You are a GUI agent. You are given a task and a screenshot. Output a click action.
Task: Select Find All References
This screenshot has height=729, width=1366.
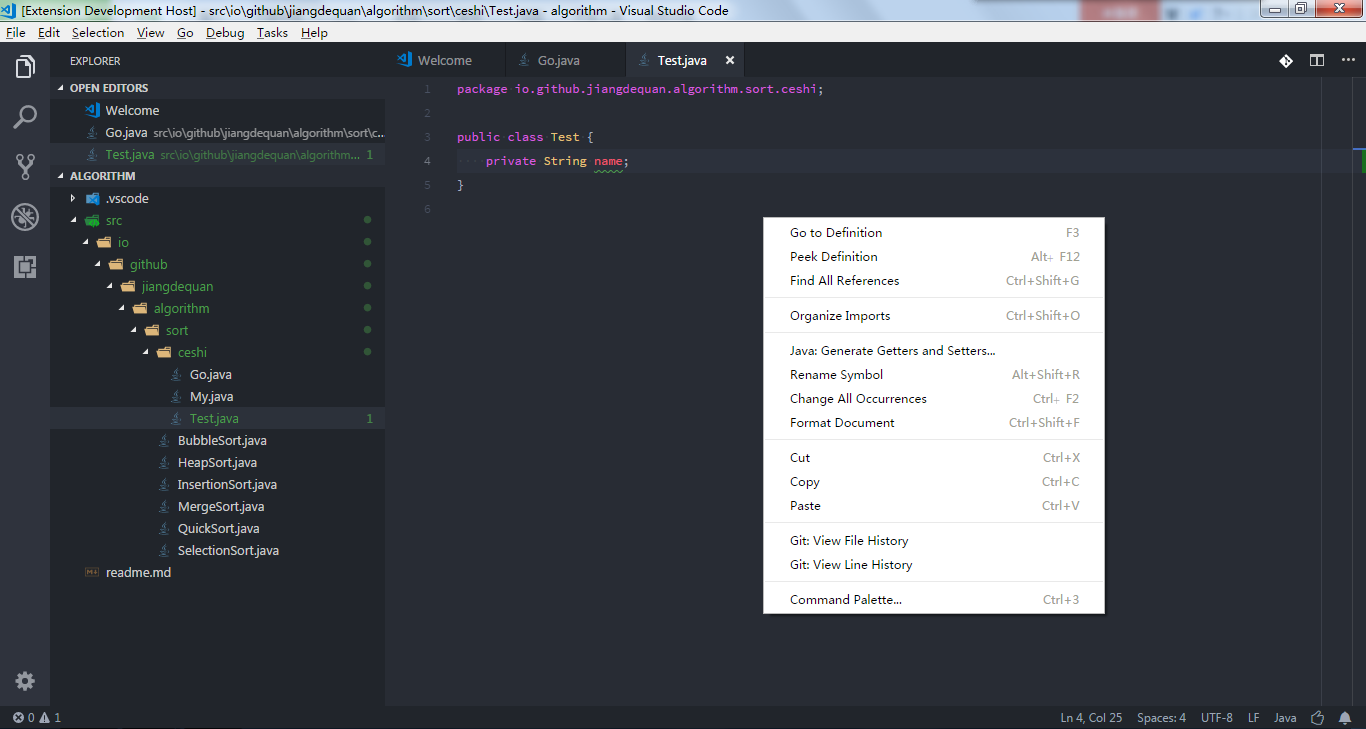point(934,281)
